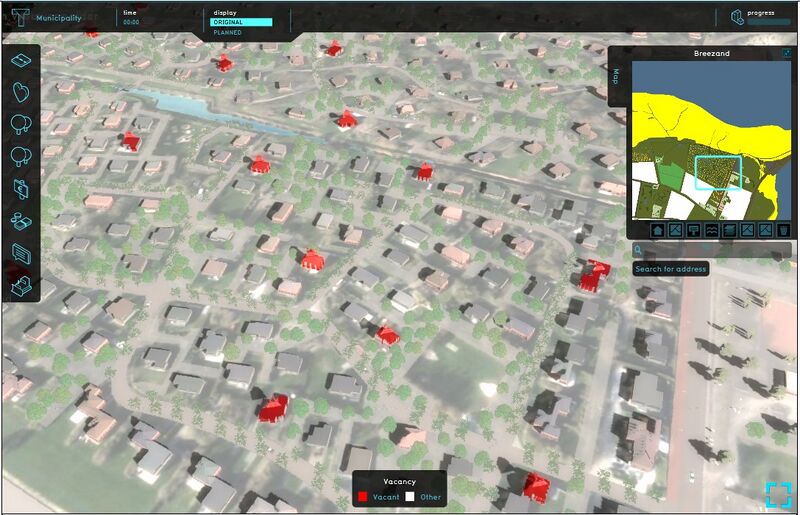Switch display to PLANNED
The image size is (800, 515).
[228, 32]
